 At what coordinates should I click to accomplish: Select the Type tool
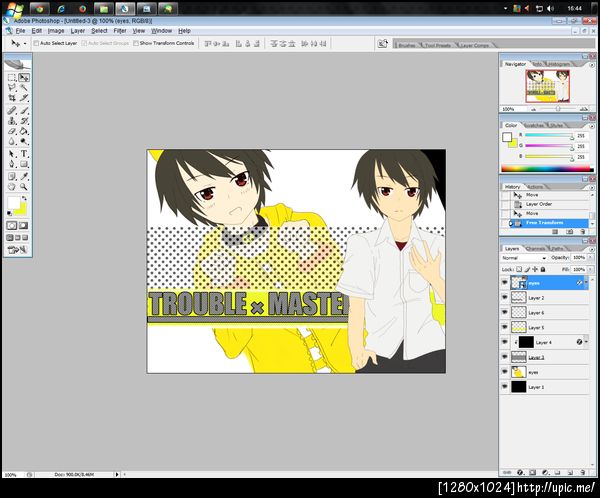pos(24,154)
